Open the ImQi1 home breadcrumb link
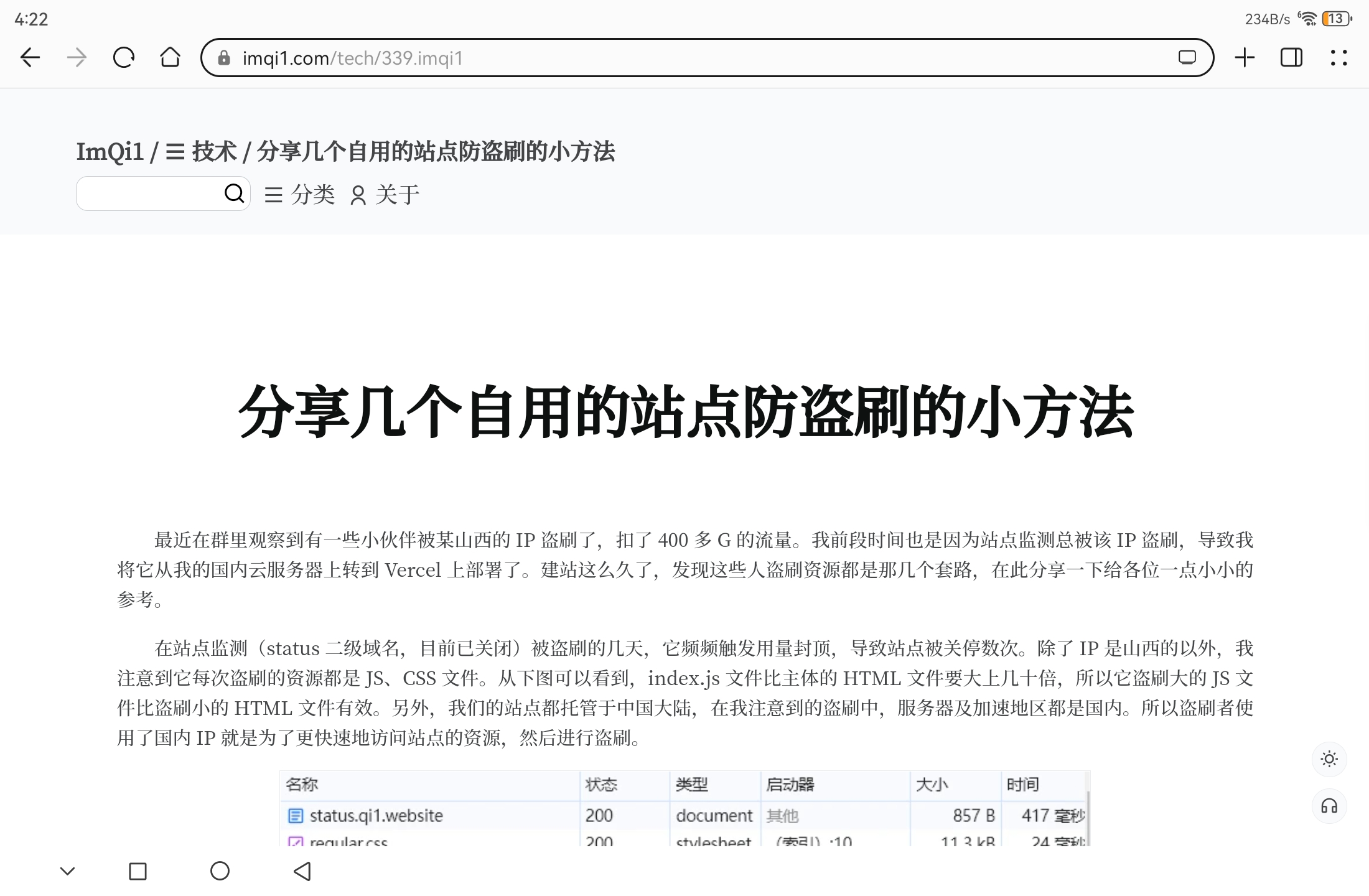The width and height of the screenshot is (1369, 896). [x=110, y=151]
